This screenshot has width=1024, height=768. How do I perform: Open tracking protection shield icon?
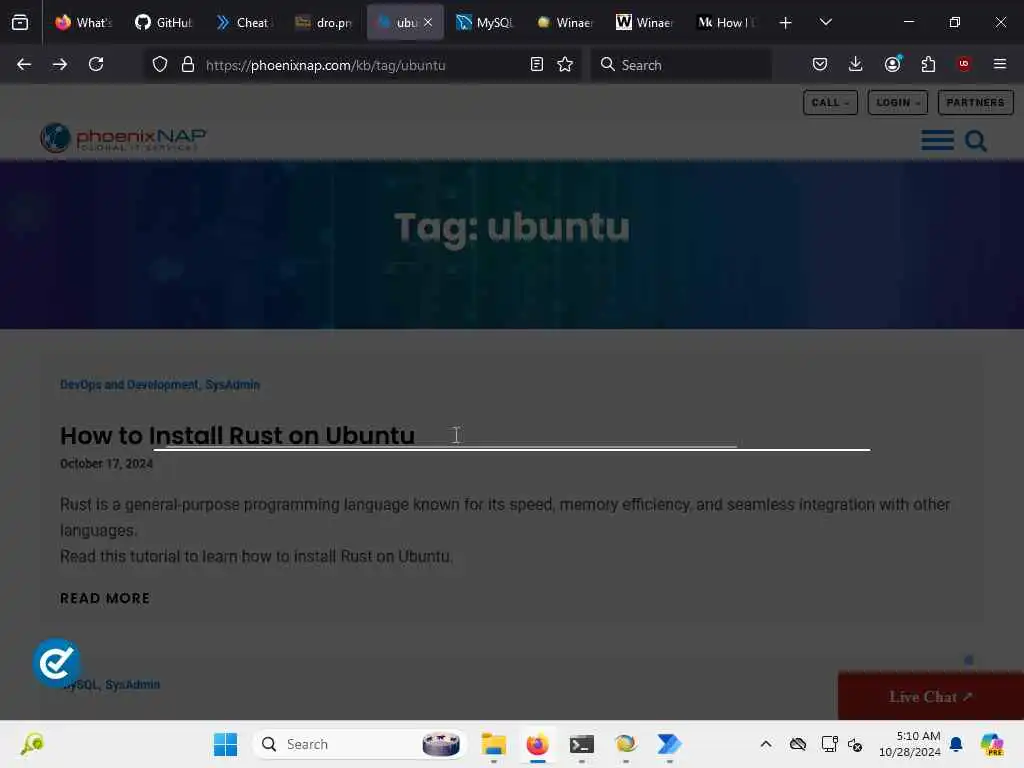coord(160,64)
